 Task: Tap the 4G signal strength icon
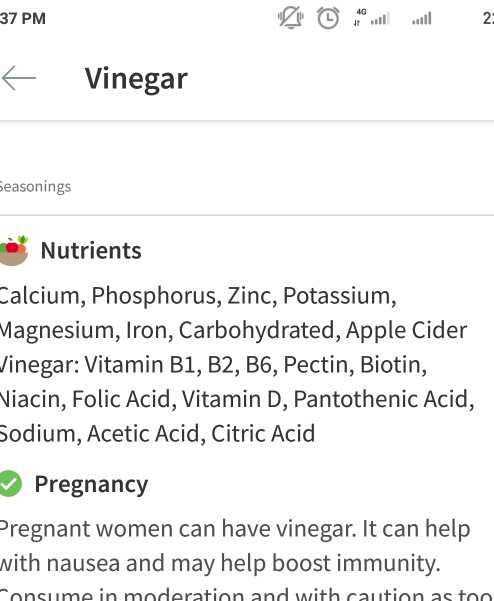point(371,18)
